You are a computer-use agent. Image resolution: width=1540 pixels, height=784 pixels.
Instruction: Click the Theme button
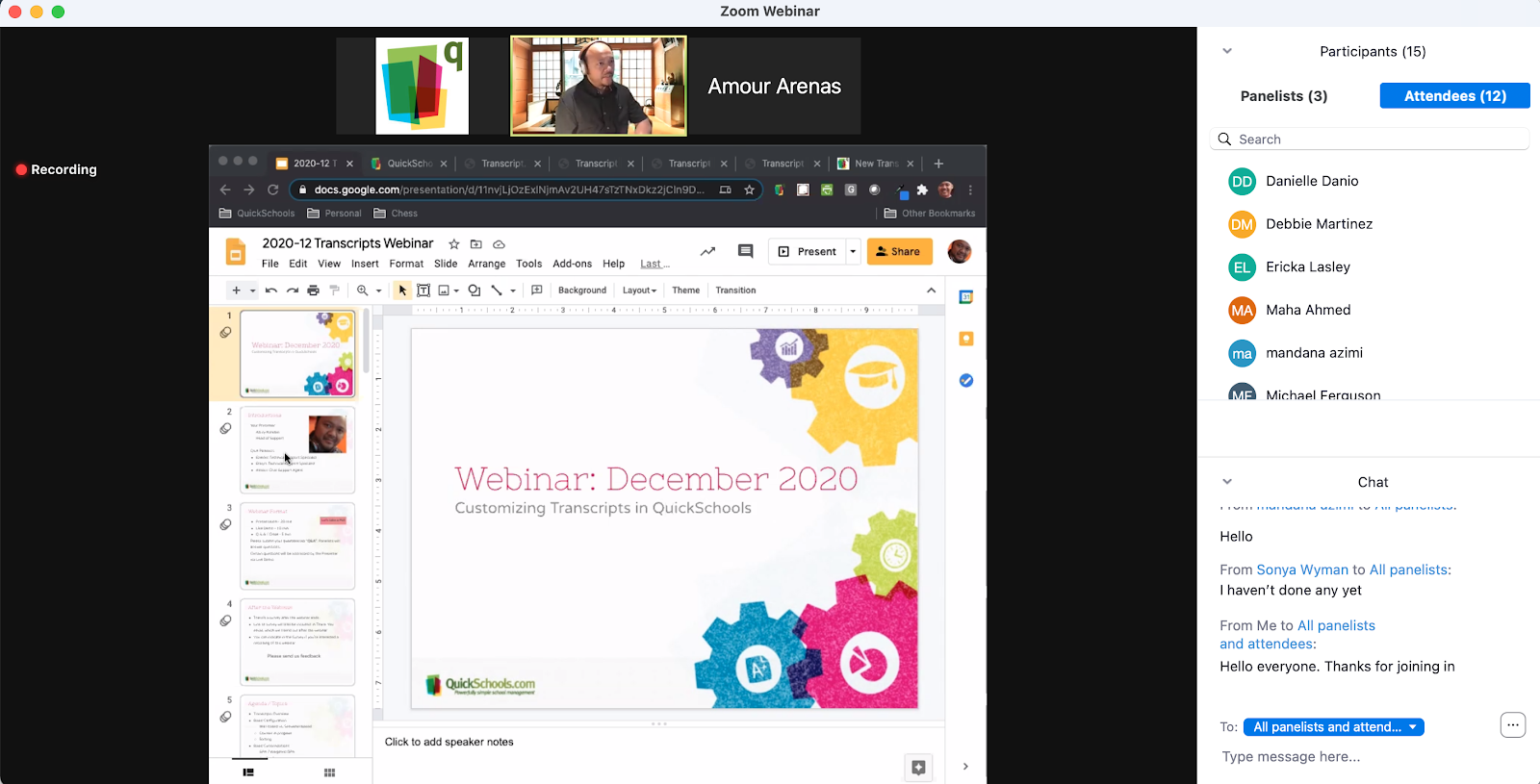coord(686,291)
